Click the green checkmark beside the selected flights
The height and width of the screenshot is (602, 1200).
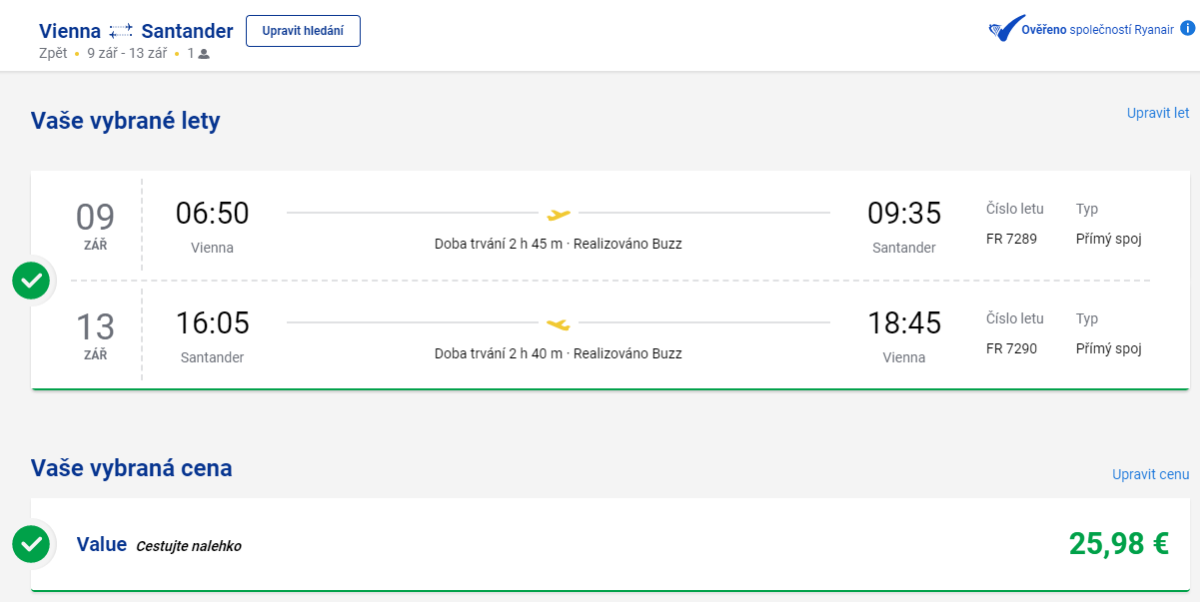click(x=31, y=281)
